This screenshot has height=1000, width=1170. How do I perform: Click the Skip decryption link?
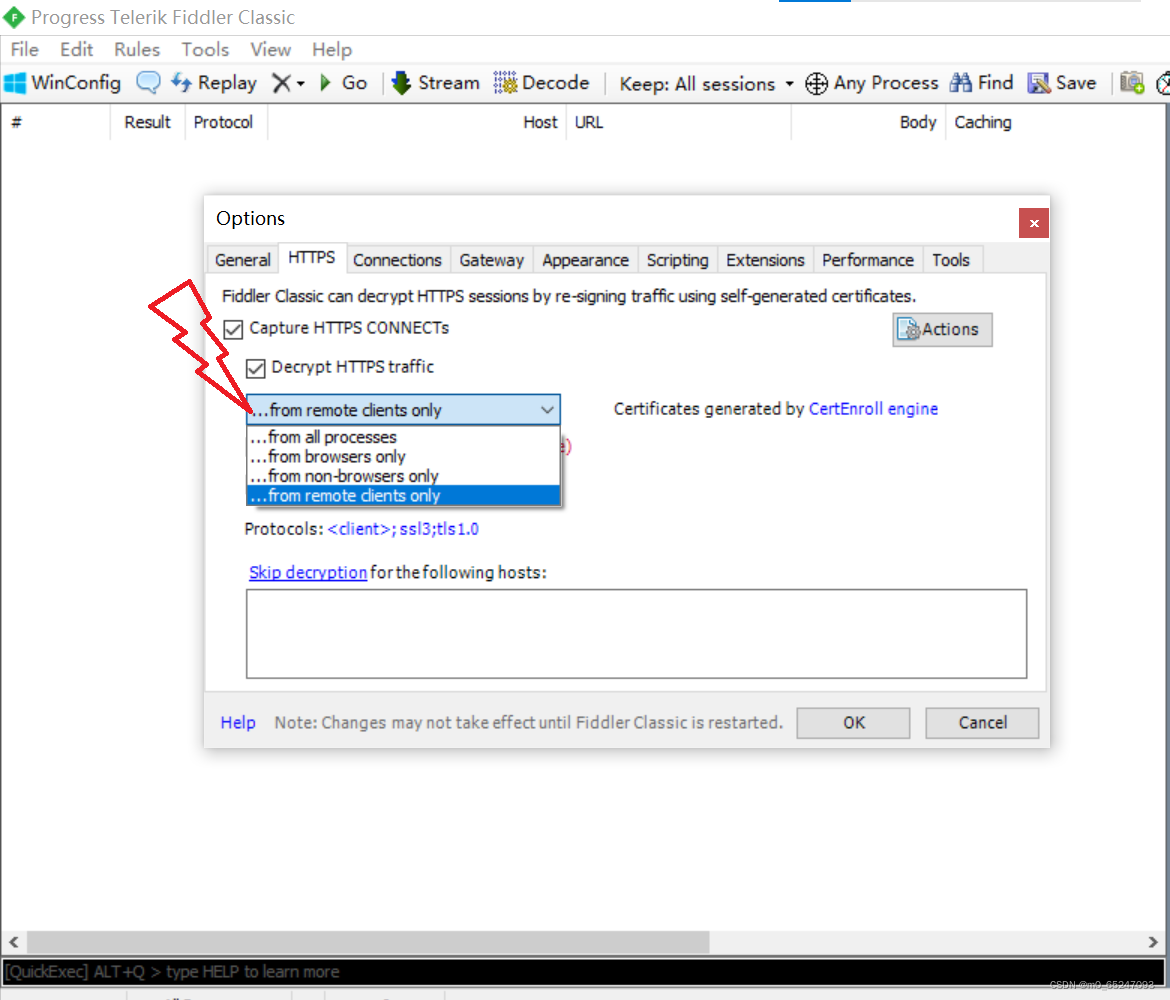(x=307, y=572)
